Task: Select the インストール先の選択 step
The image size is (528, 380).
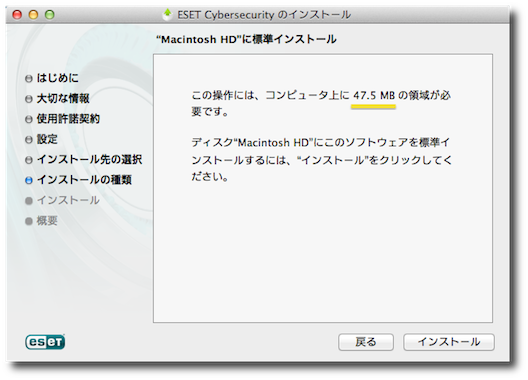Action: pos(89,159)
